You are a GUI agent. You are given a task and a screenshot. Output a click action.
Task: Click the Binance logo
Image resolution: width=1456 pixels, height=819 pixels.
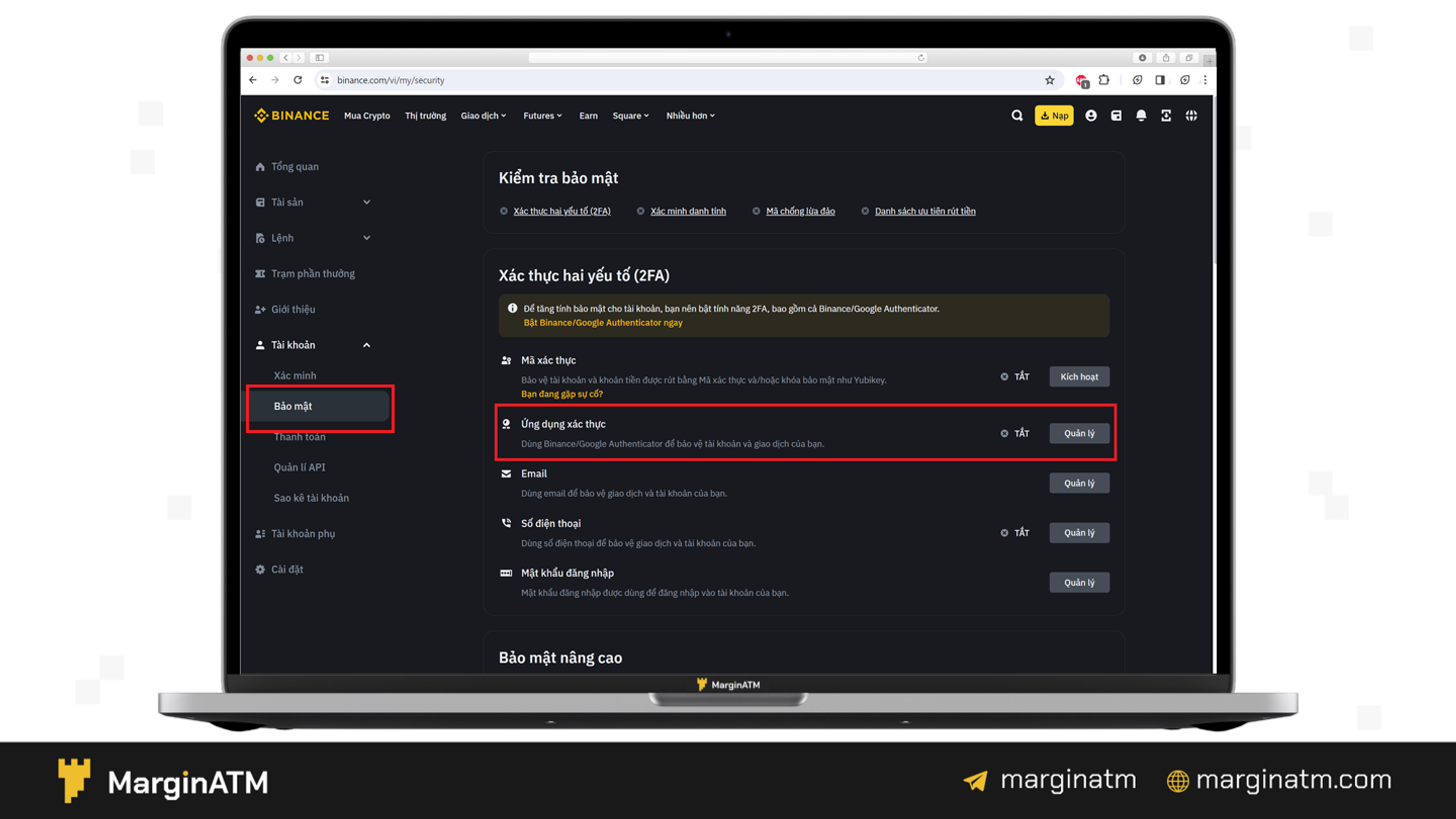click(x=291, y=115)
